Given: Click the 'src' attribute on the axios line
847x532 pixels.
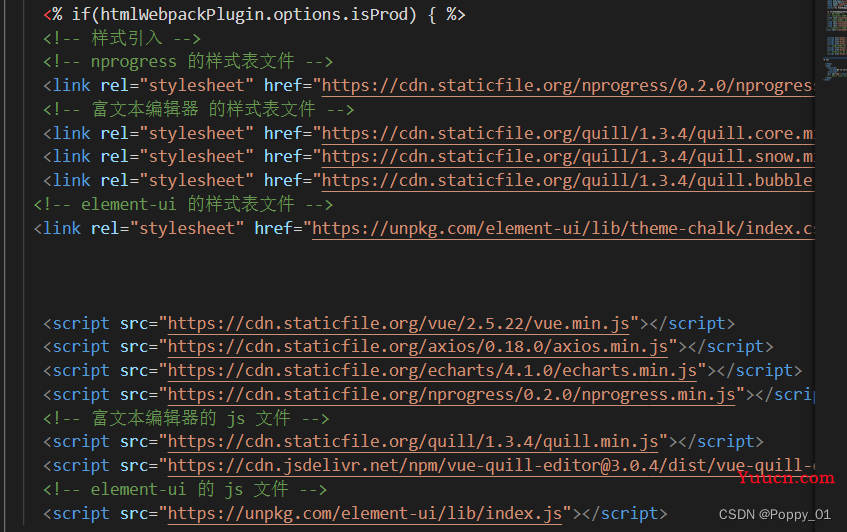Looking at the screenshot, I should click(x=134, y=347).
